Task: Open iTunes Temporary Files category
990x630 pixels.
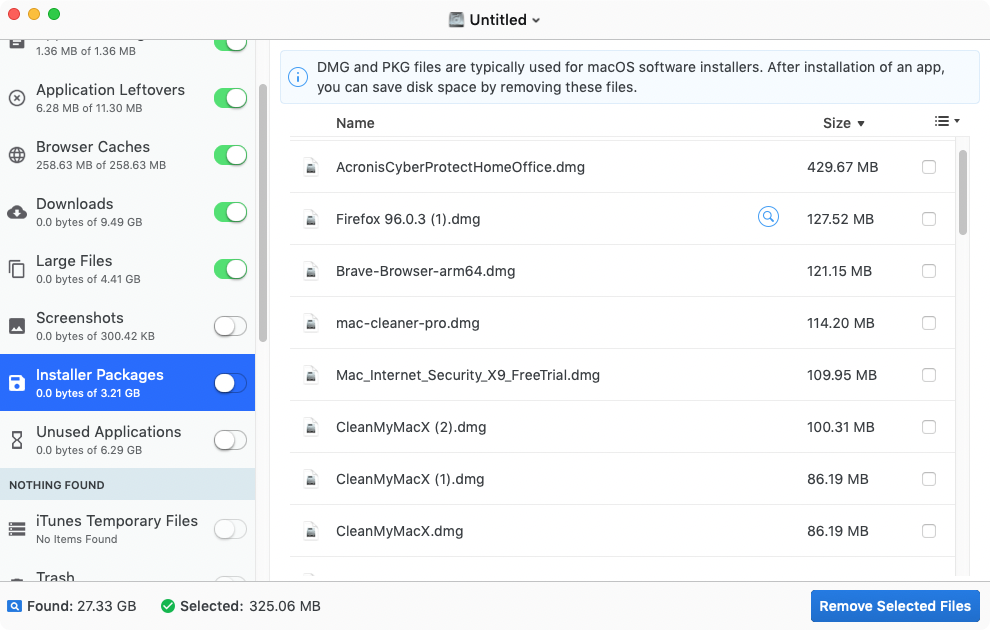Action: pos(128,529)
